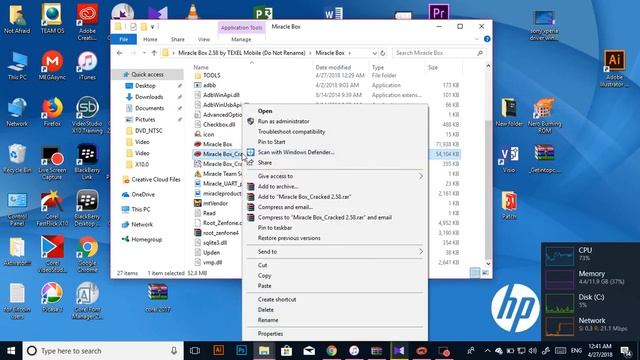Click the Cortana microphone icon

point(174,351)
